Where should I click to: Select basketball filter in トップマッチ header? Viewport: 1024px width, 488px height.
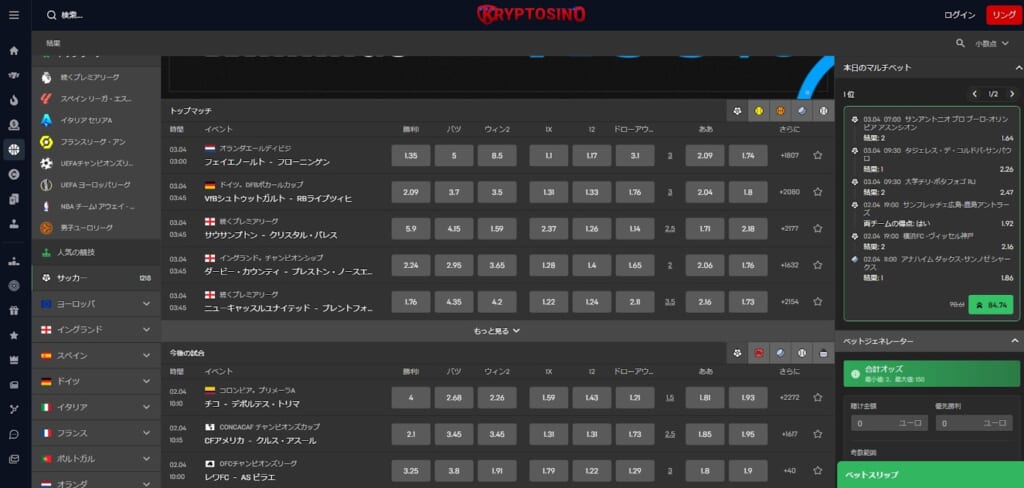(780, 111)
